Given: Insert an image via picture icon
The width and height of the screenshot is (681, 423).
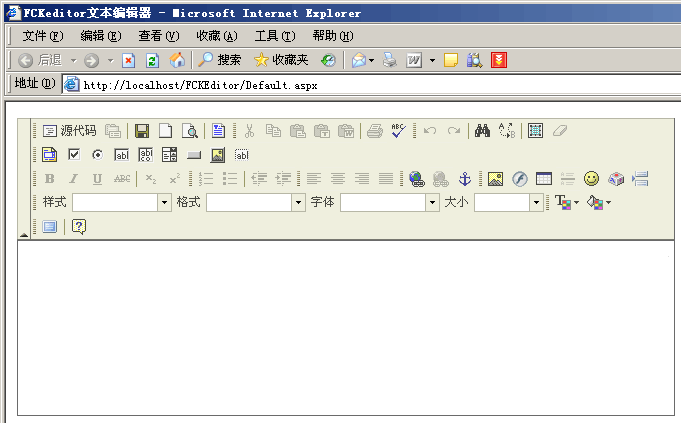Looking at the screenshot, I should pos(496,179).
